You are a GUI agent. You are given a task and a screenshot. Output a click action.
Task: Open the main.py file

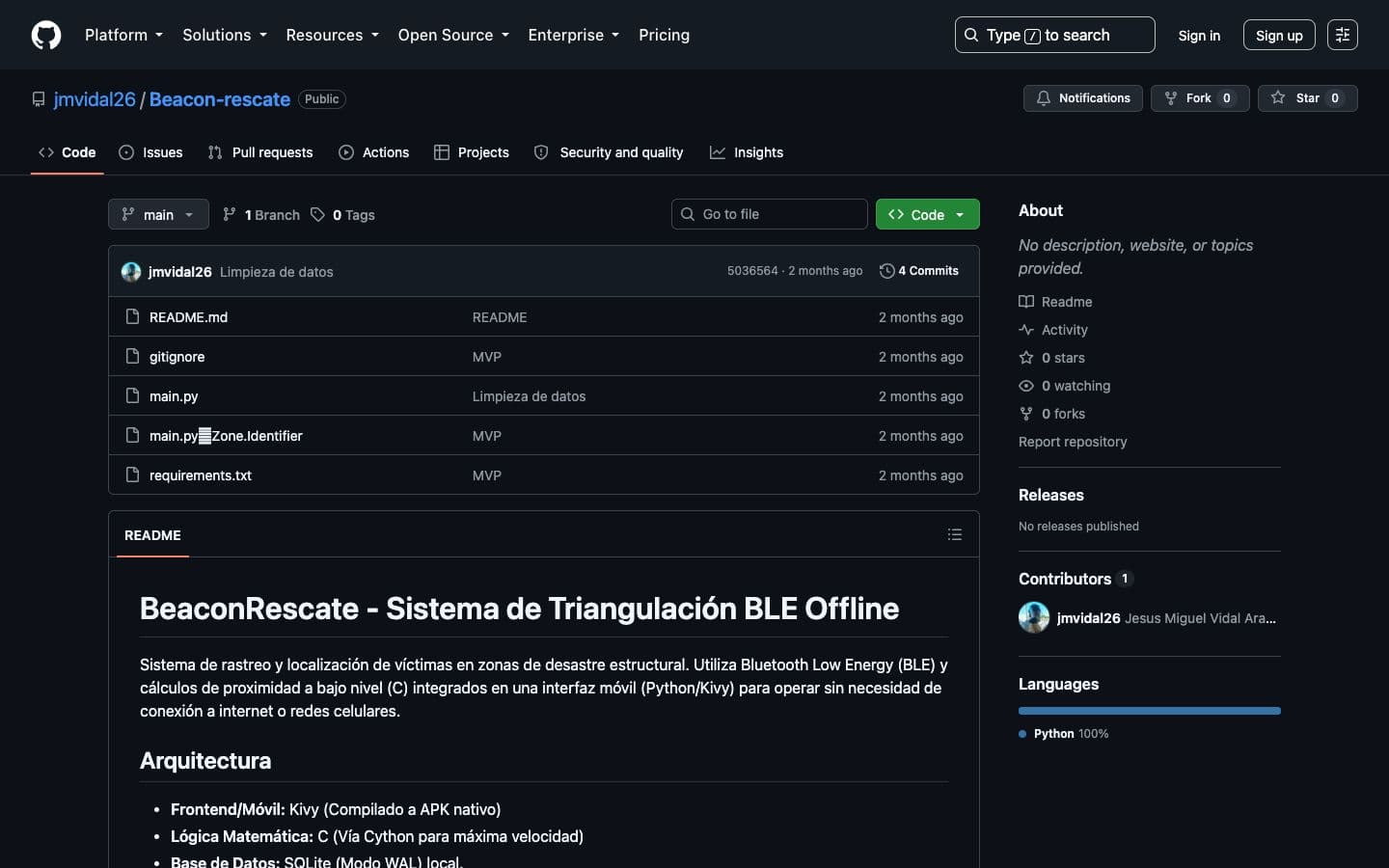click(174, 396)
